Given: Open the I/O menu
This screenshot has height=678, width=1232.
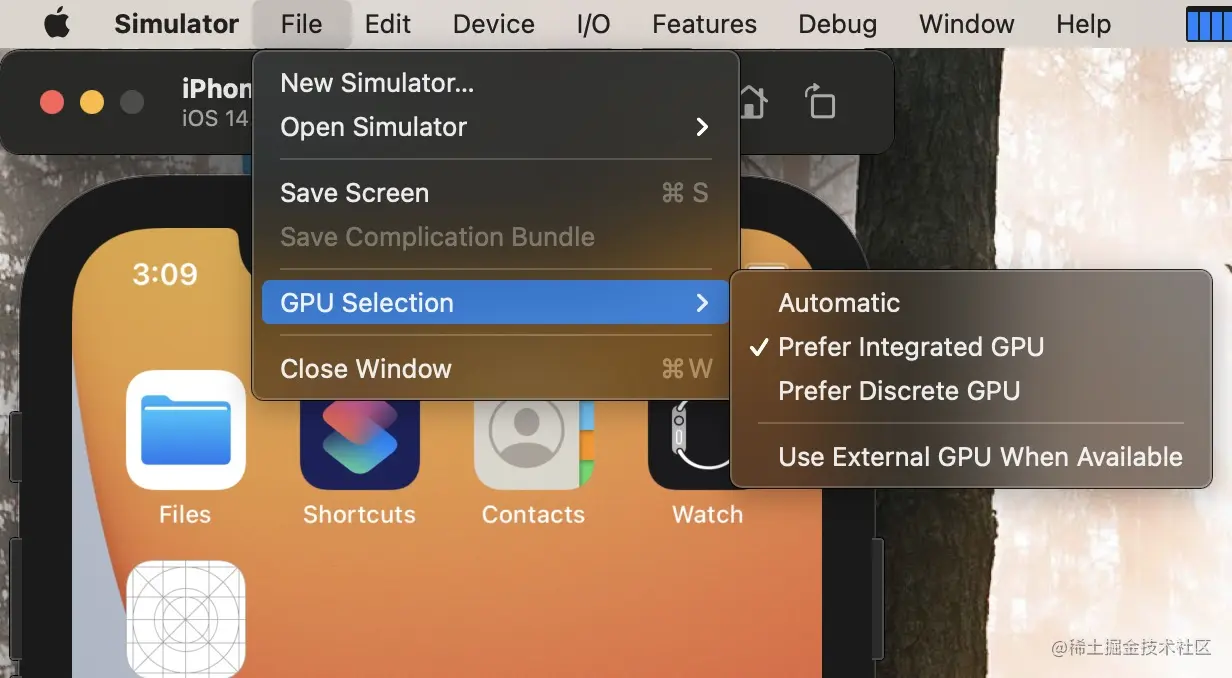Looking at the screenshot, I should [x=593, y=24].
